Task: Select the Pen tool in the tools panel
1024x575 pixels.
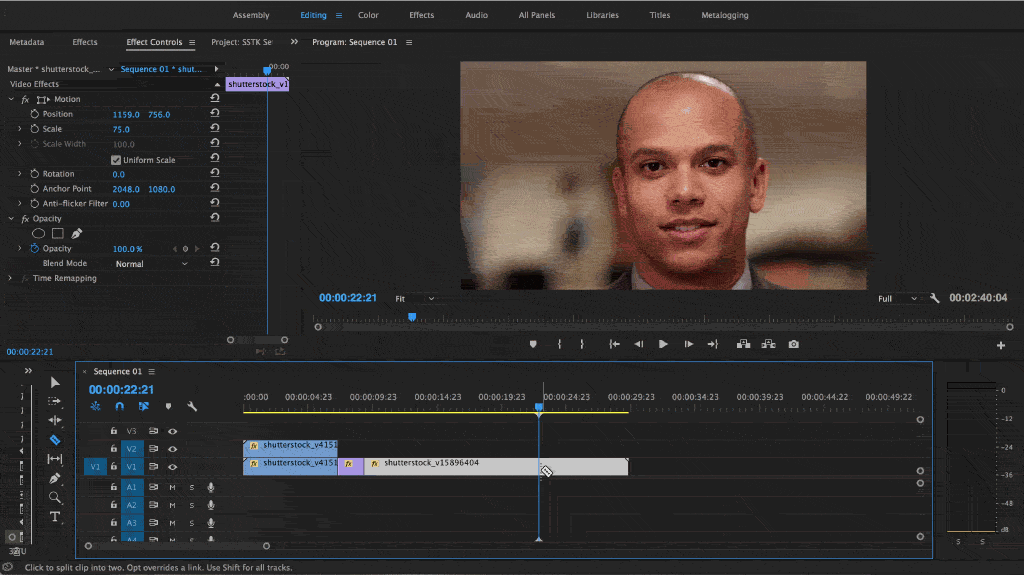Action: 54,478
